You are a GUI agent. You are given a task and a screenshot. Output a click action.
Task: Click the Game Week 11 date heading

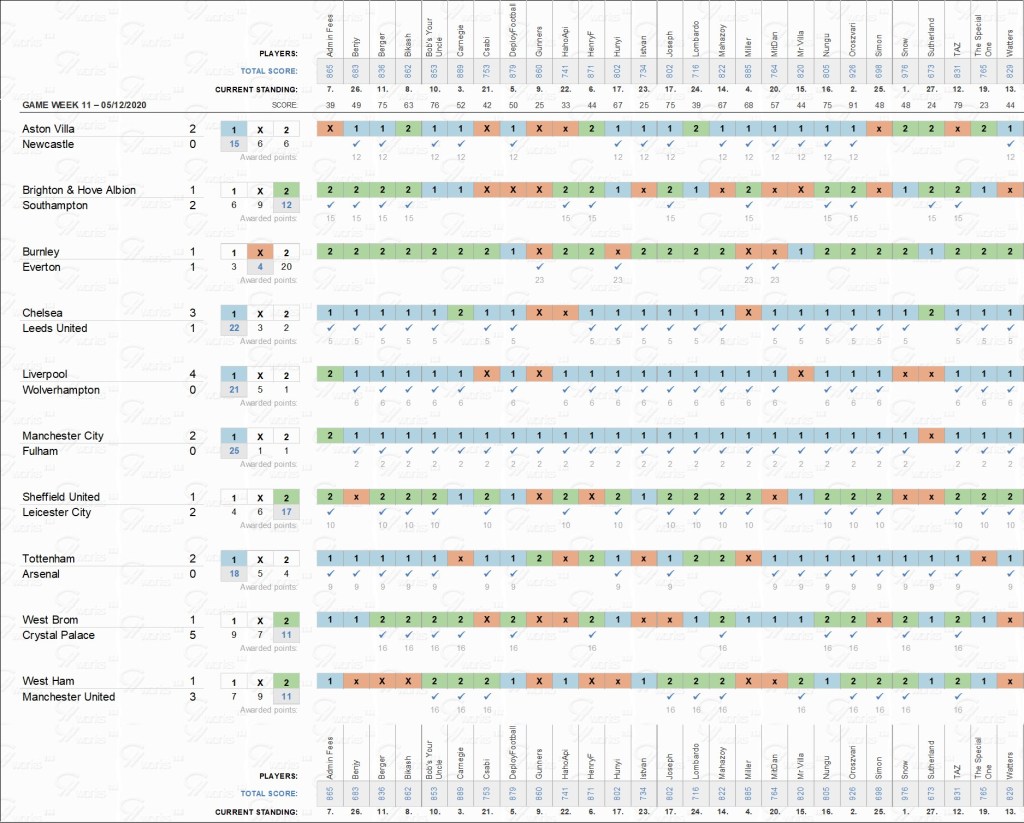click(84, 104)
